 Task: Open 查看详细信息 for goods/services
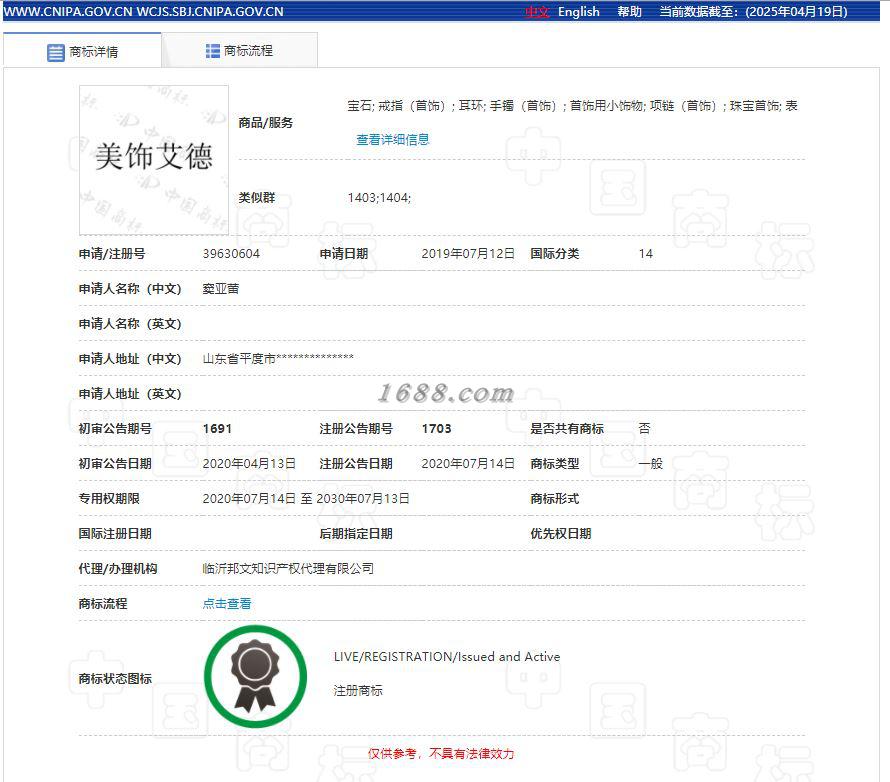(x=392, y=140)
